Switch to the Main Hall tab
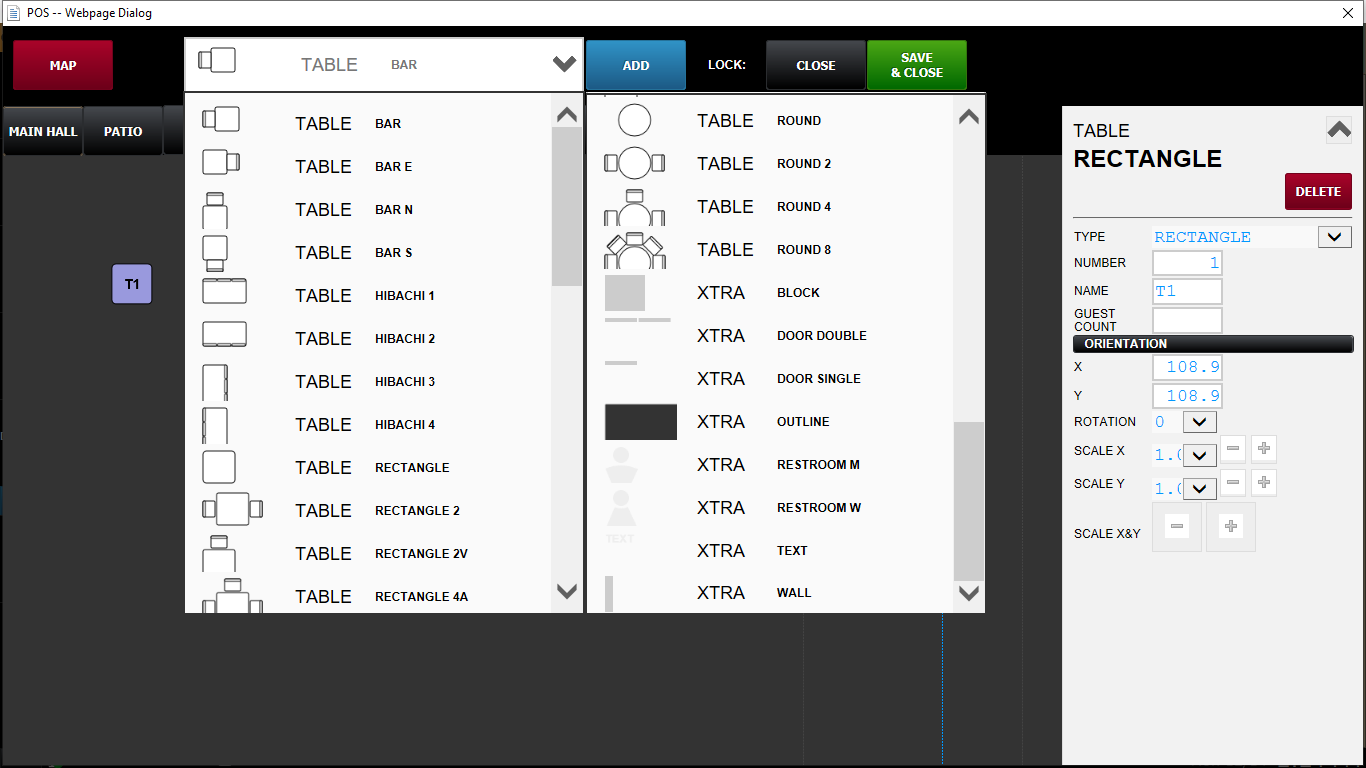1366x768 pixels. click(43, 131)
